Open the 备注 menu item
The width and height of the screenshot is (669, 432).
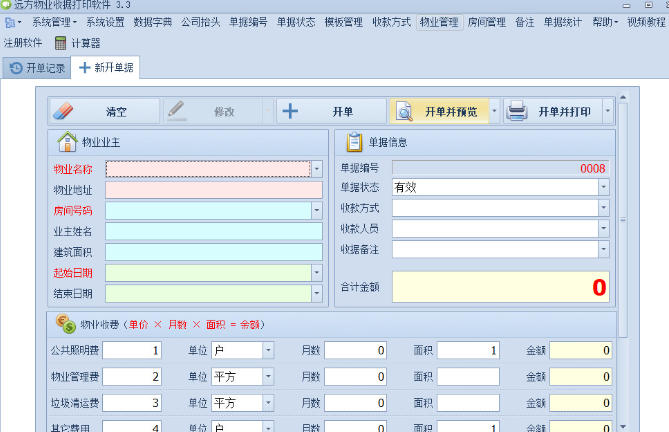pyautogui.click(x=525, y=22)
